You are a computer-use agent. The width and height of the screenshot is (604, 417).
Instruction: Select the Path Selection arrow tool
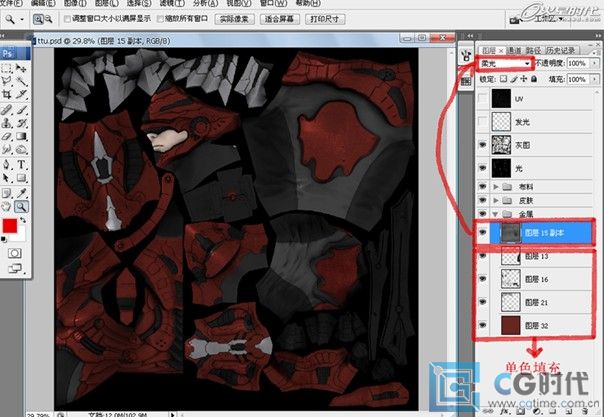[7, 178]
